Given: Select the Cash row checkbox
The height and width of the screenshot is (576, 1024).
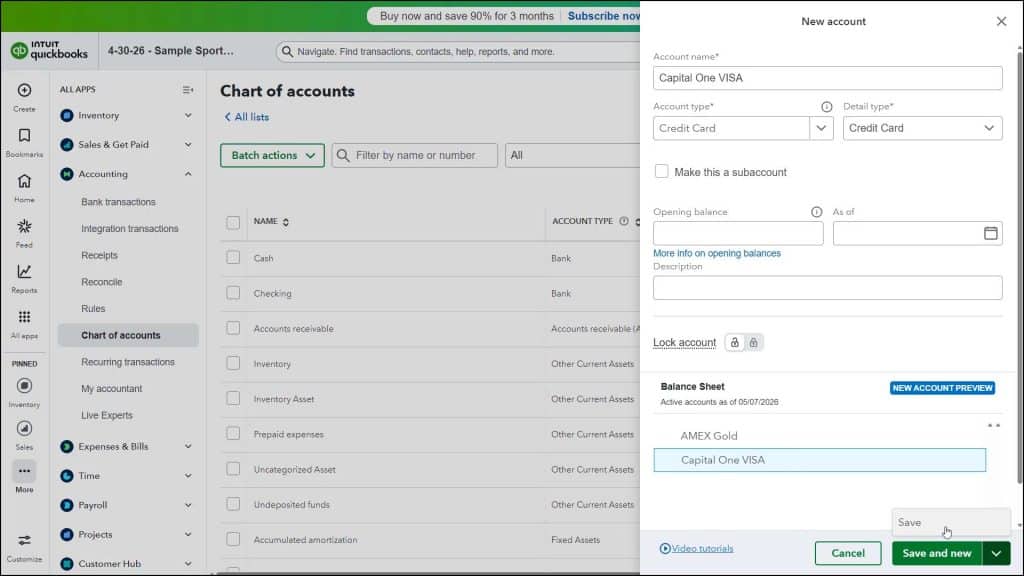Looking at the screenshot, I should (x=233, y=257).
